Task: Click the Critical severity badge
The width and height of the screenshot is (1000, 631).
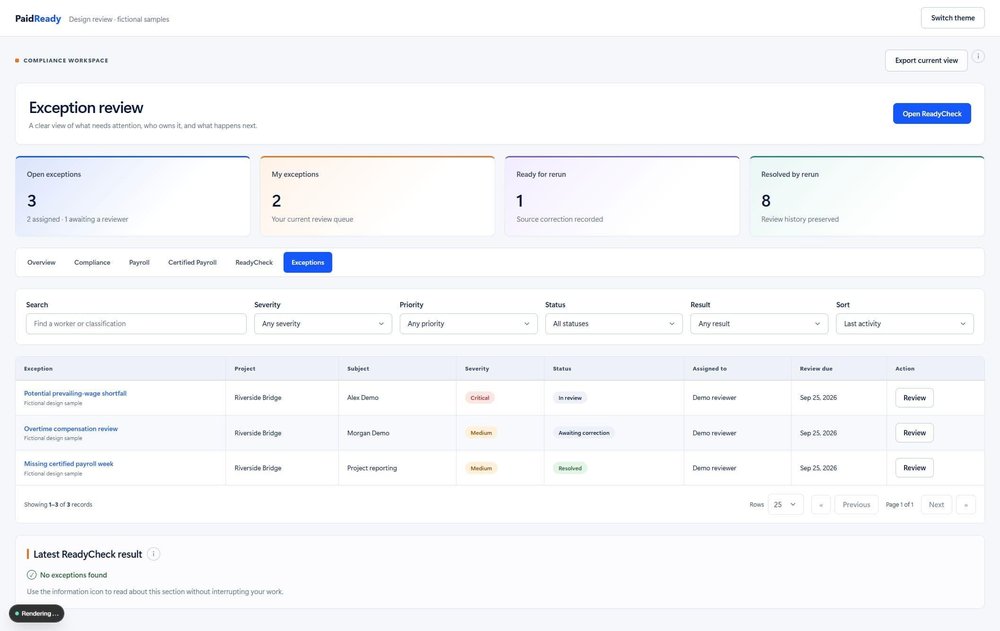Action: click(480, 397)
